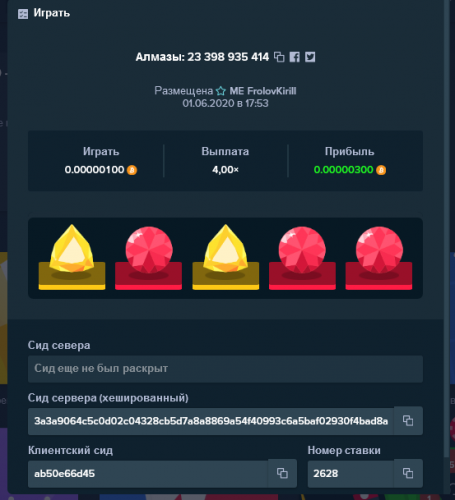Share bet on Twitter

coord(310,57)
